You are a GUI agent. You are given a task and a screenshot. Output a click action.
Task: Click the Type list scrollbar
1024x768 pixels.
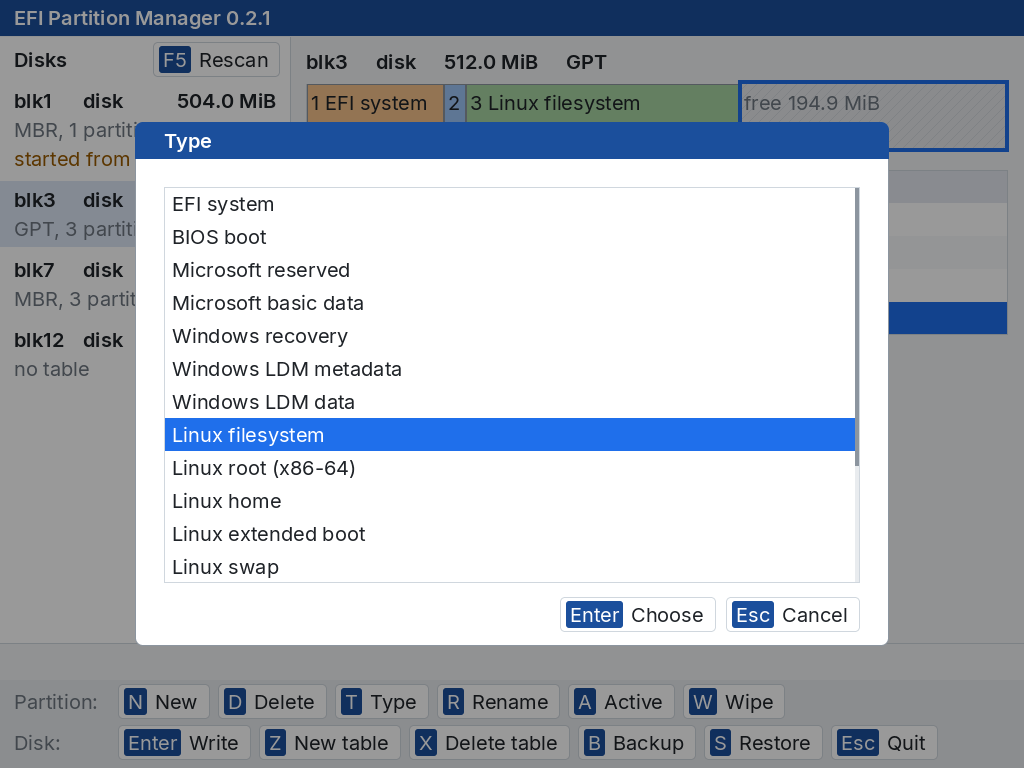(x=857, y=327)
